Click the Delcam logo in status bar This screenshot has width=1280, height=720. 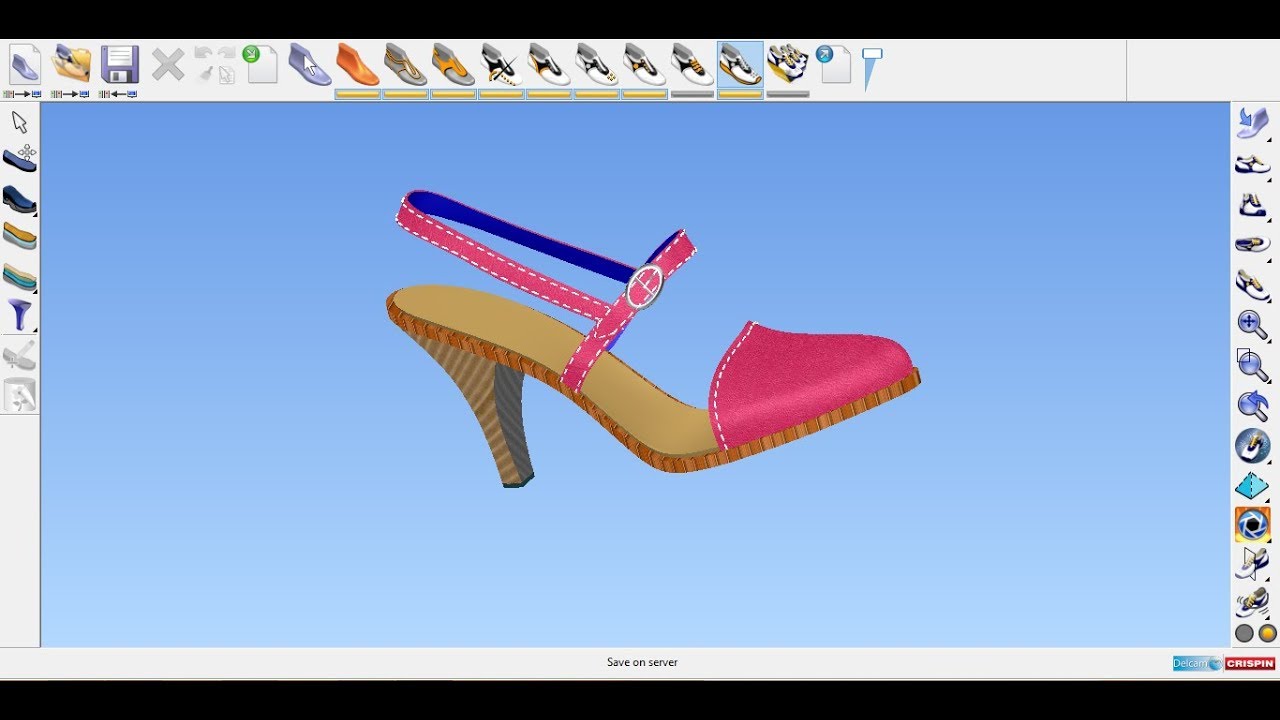1197,663
